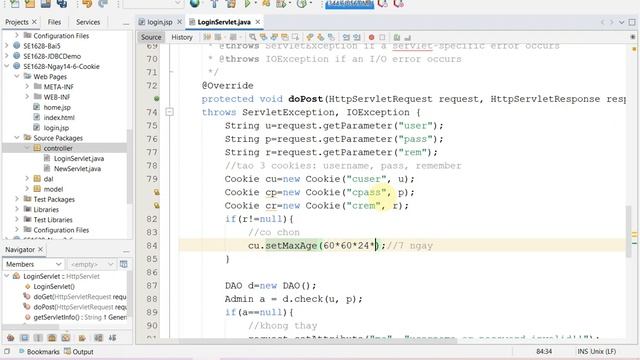Open project configuration dropdown in main toolbar
The width and height of the screenshot is (640, 360).
pos(152,4)
